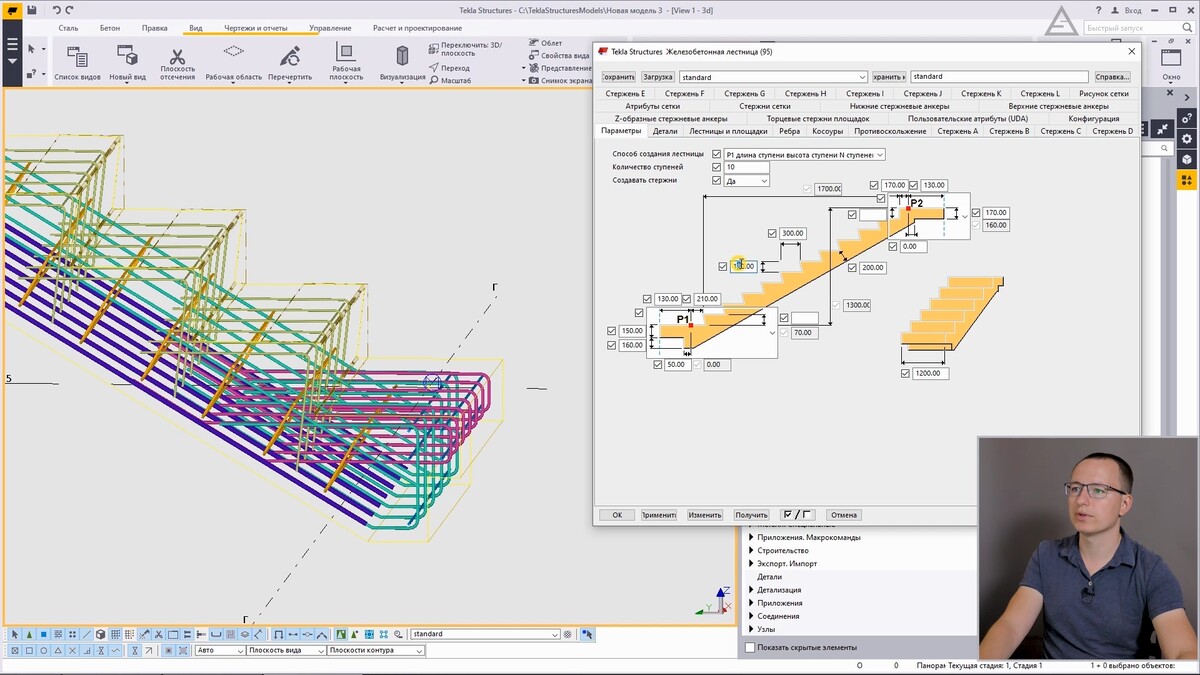Click the 1700.00 dimension input field

click(827, 188)
